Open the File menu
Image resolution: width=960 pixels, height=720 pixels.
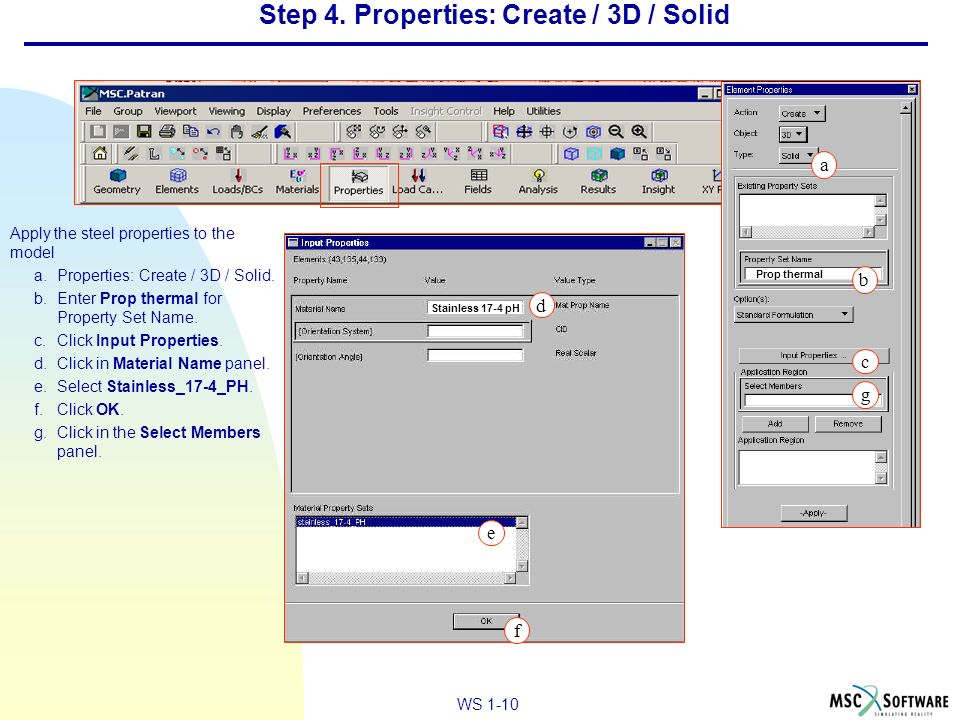93,111
